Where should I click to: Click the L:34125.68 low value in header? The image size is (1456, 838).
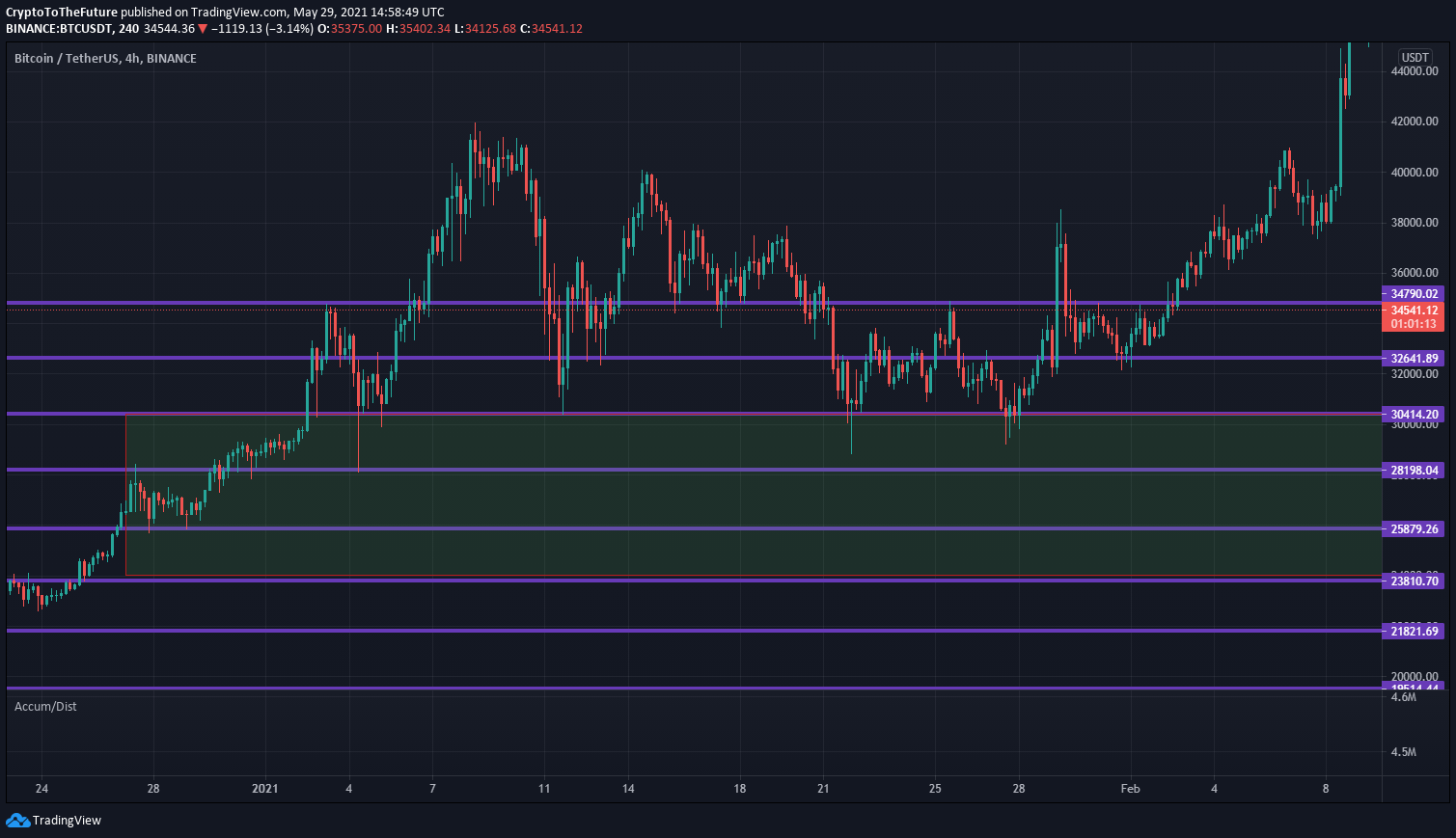click(x=485, y=29)
